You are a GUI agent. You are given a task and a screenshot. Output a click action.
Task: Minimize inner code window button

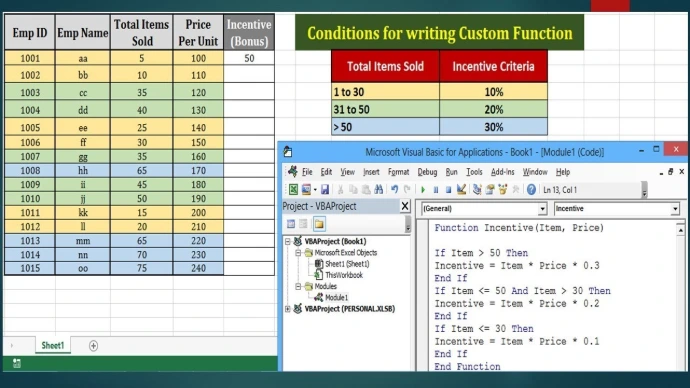coord(661,173)
